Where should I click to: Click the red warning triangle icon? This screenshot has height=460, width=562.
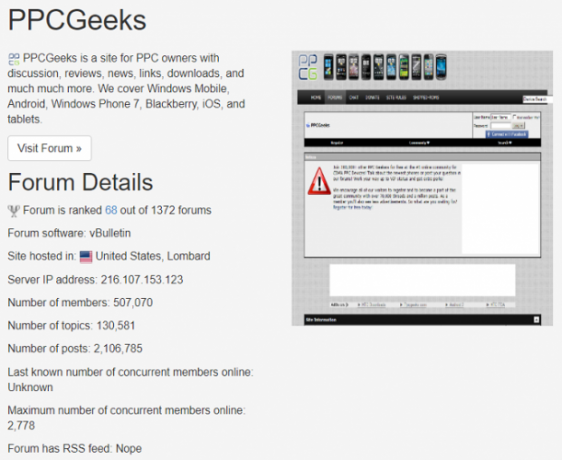pos(319,181)
